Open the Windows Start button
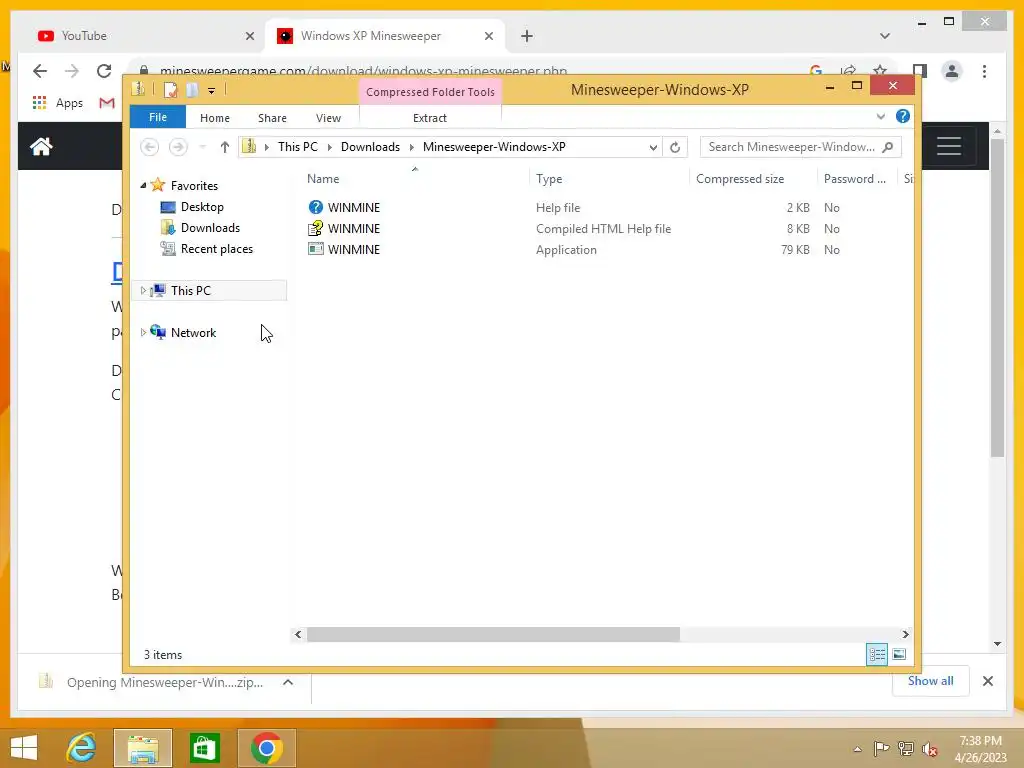This screenshot has width=1024, height=768. [24, 748]
